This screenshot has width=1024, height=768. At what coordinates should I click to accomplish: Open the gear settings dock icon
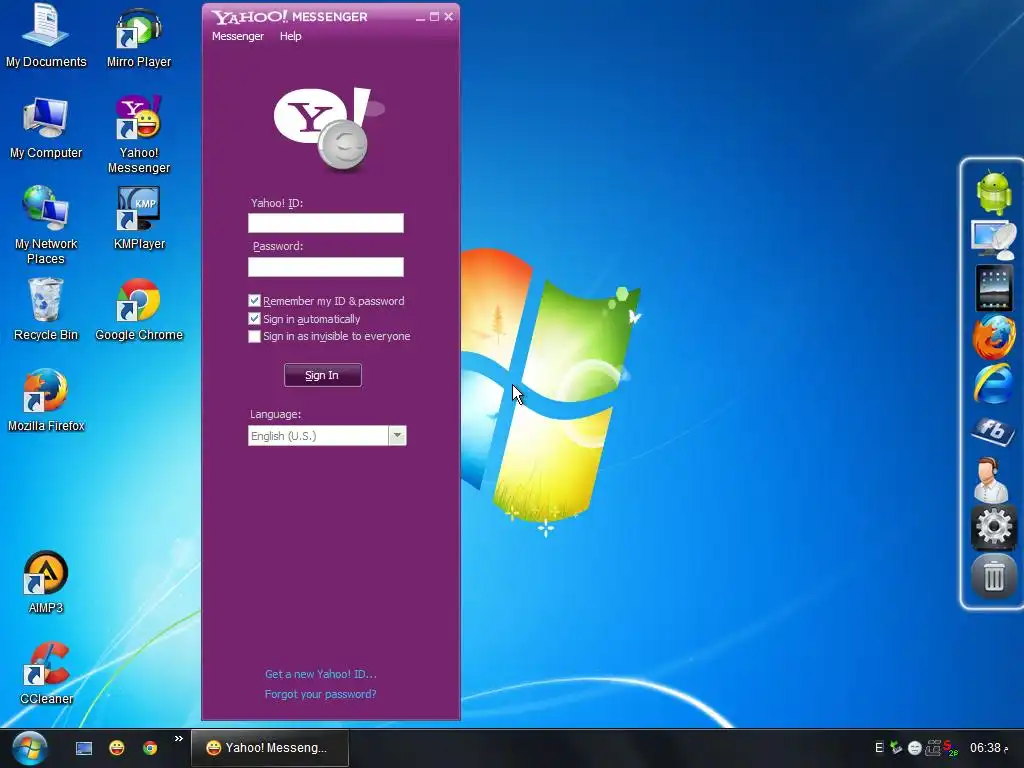993,527
